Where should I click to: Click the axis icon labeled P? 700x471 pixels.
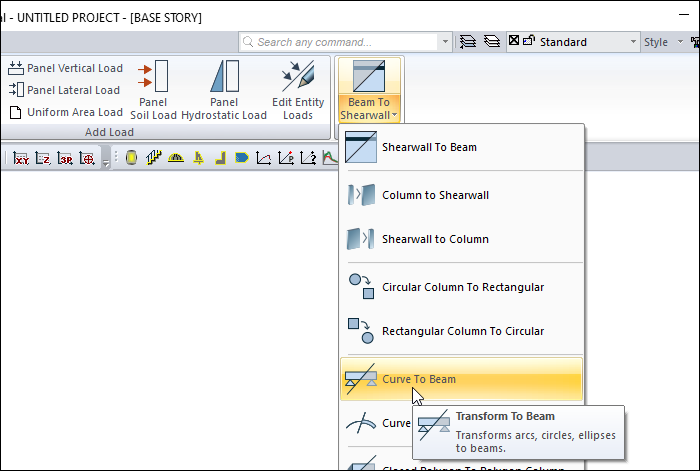coord(286,158)
